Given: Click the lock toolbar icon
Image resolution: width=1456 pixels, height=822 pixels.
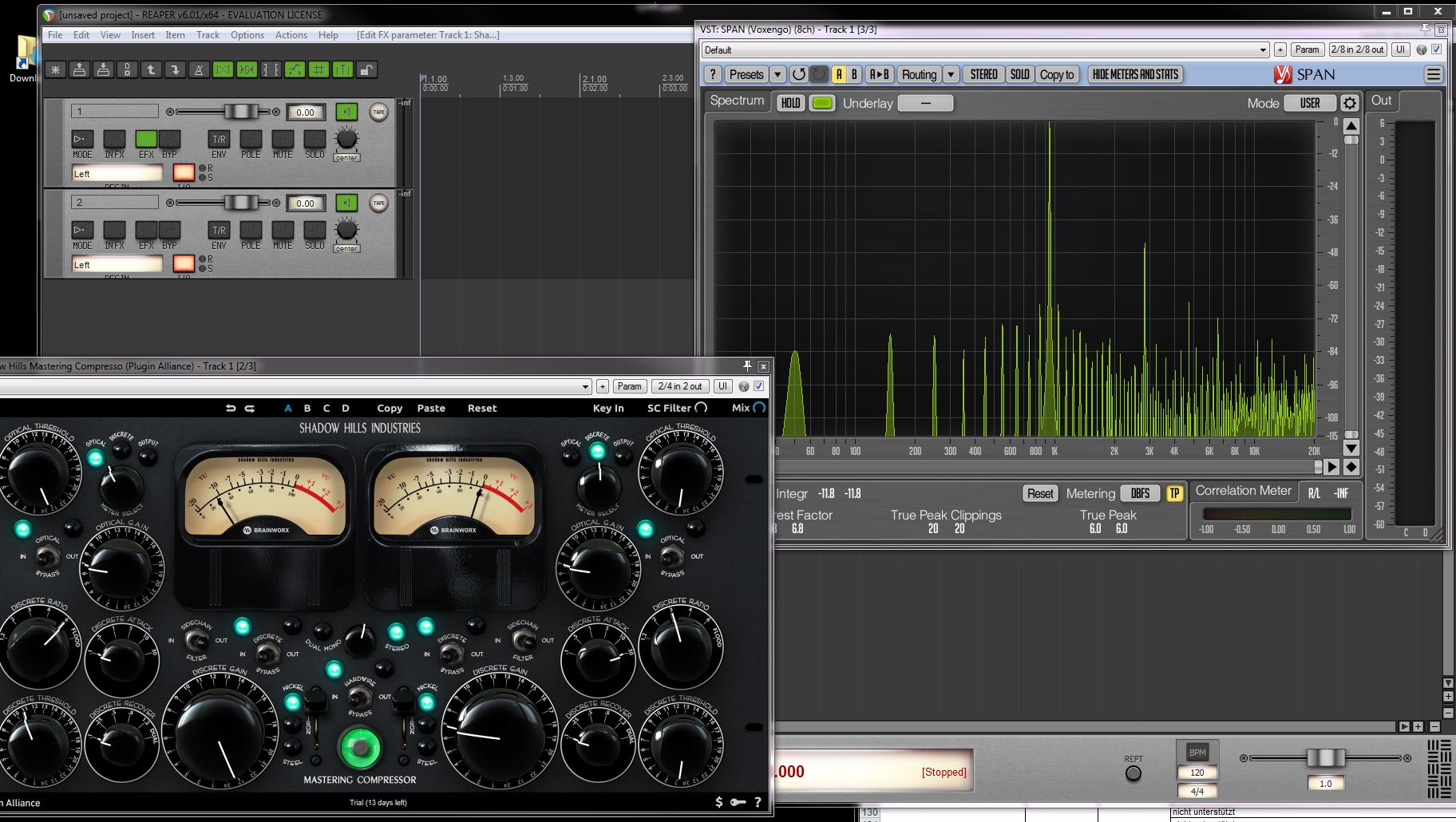Looking at the screenshot, I should [366, 70].
